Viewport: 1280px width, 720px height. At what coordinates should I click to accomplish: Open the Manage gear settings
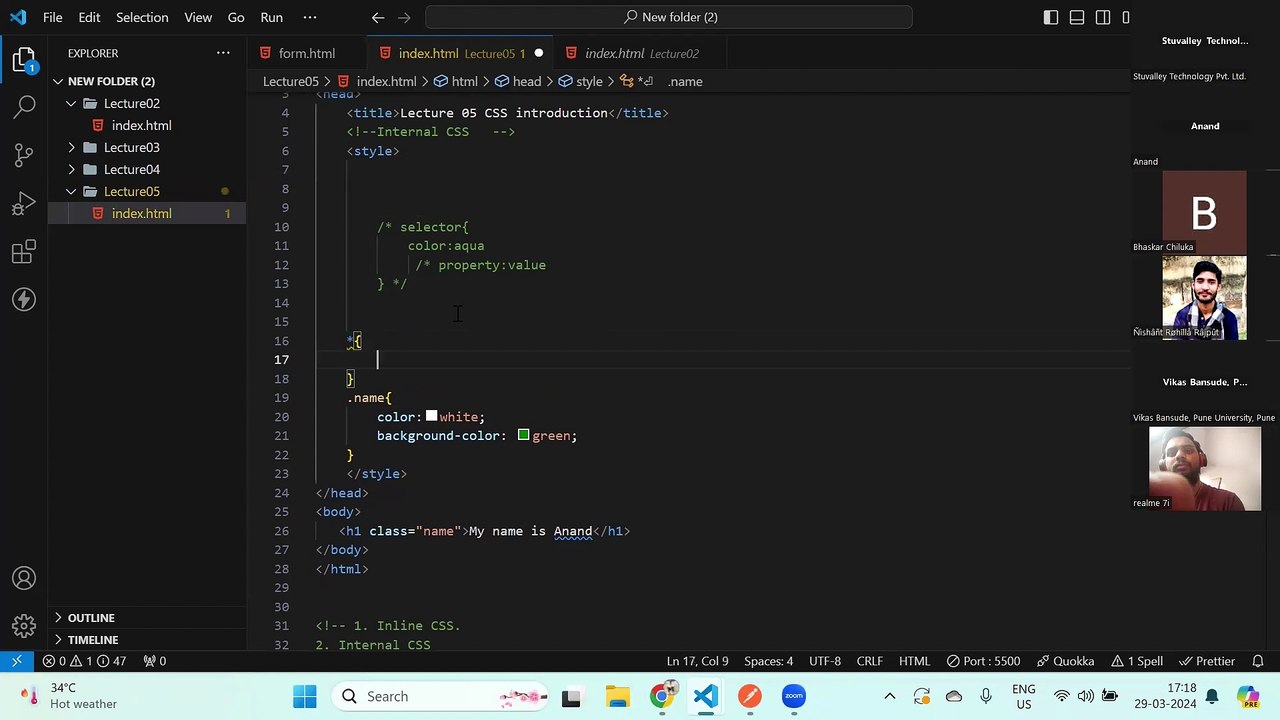[25, 627]
